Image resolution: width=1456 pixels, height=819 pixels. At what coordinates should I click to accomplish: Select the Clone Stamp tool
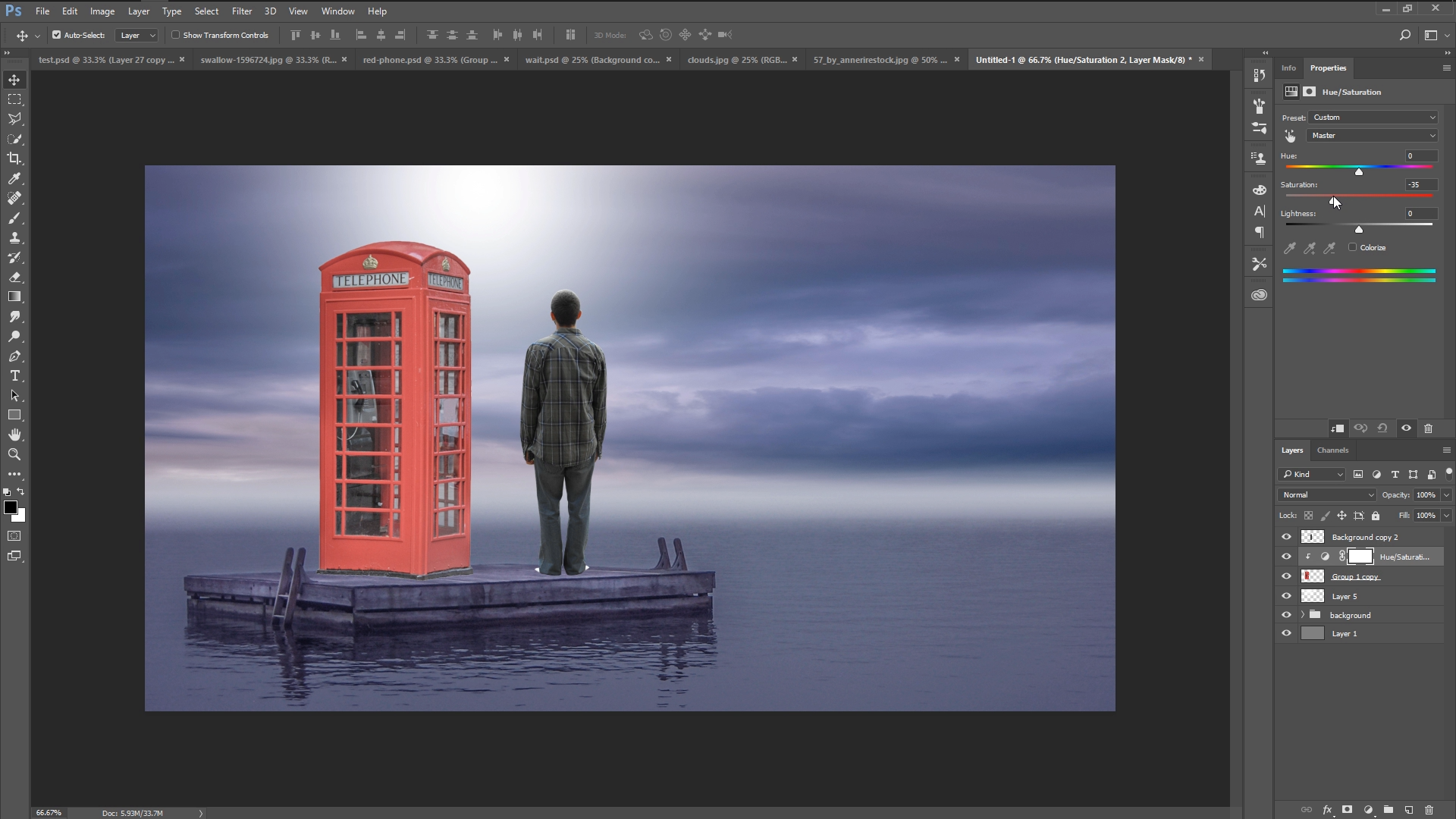pos(14,237)
